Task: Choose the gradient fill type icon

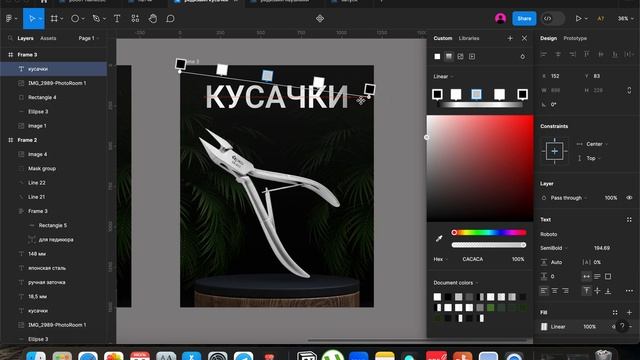Action: pyautogui.click(x=449, y=56)
